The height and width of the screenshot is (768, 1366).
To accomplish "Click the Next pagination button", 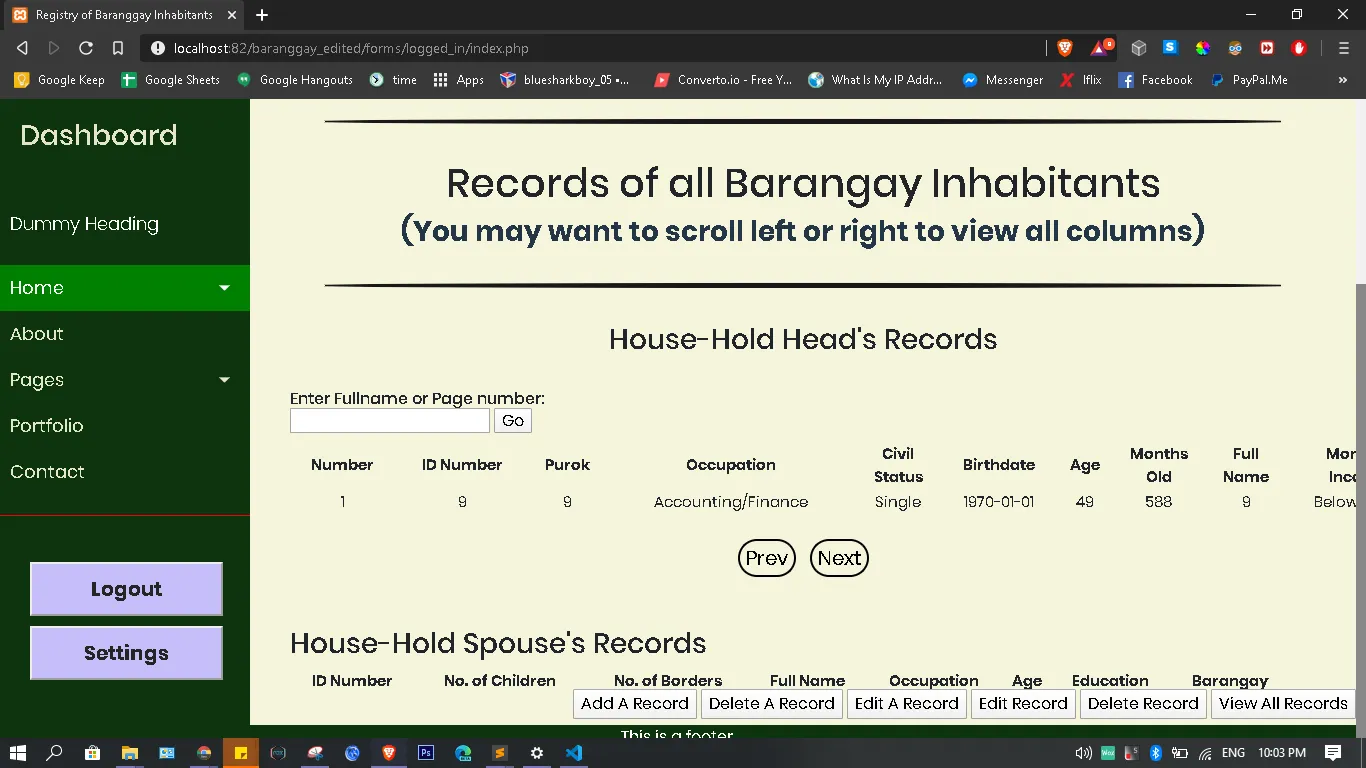I will [x=839, y=558].
